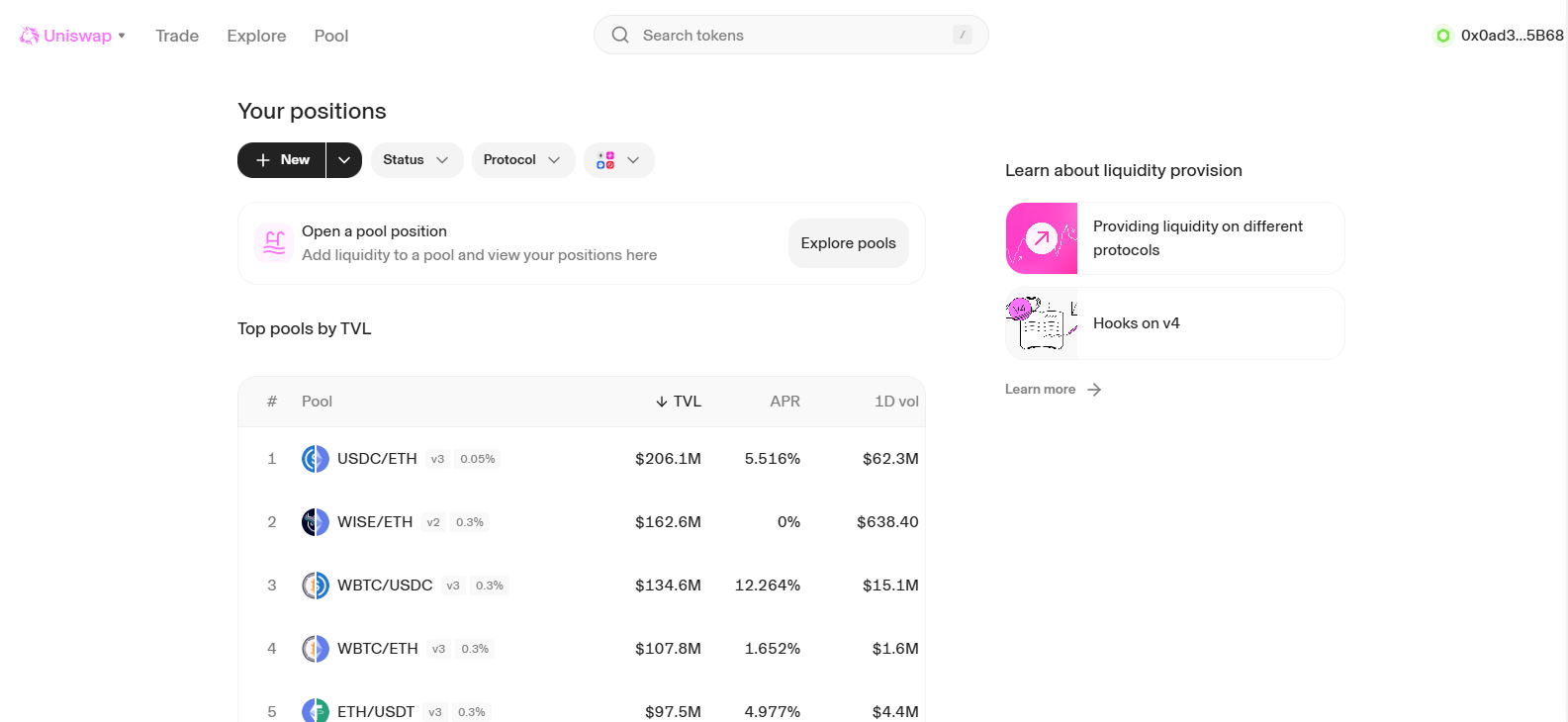1568x722 pixels.
Task: Open the Protocol filter dropdown
Action: pos(523,160)
